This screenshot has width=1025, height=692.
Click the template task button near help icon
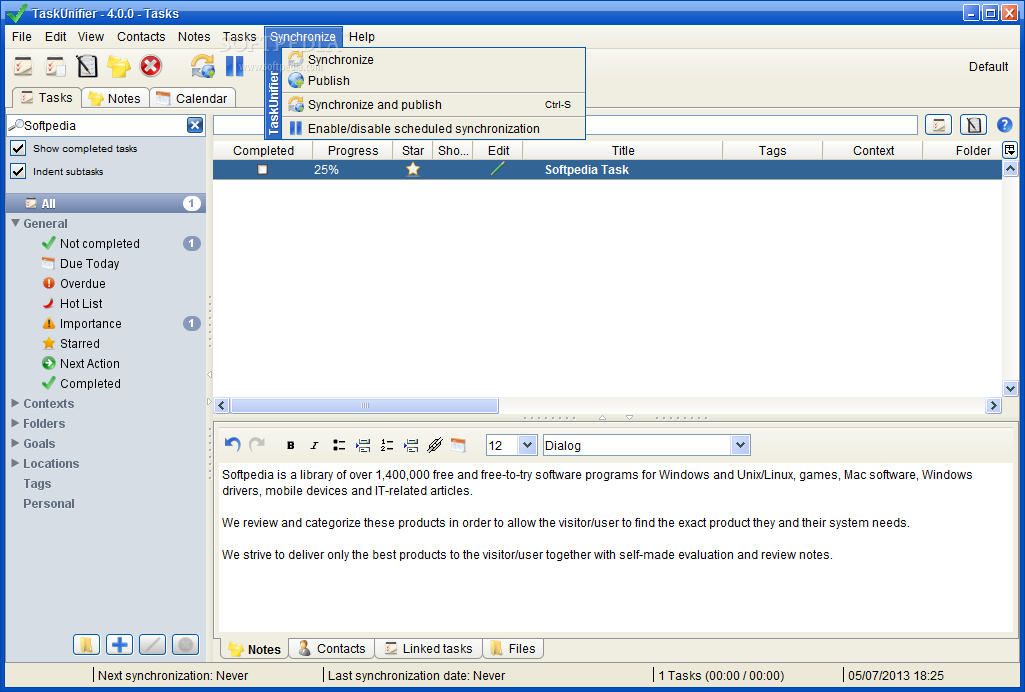[x=973, y=125]
